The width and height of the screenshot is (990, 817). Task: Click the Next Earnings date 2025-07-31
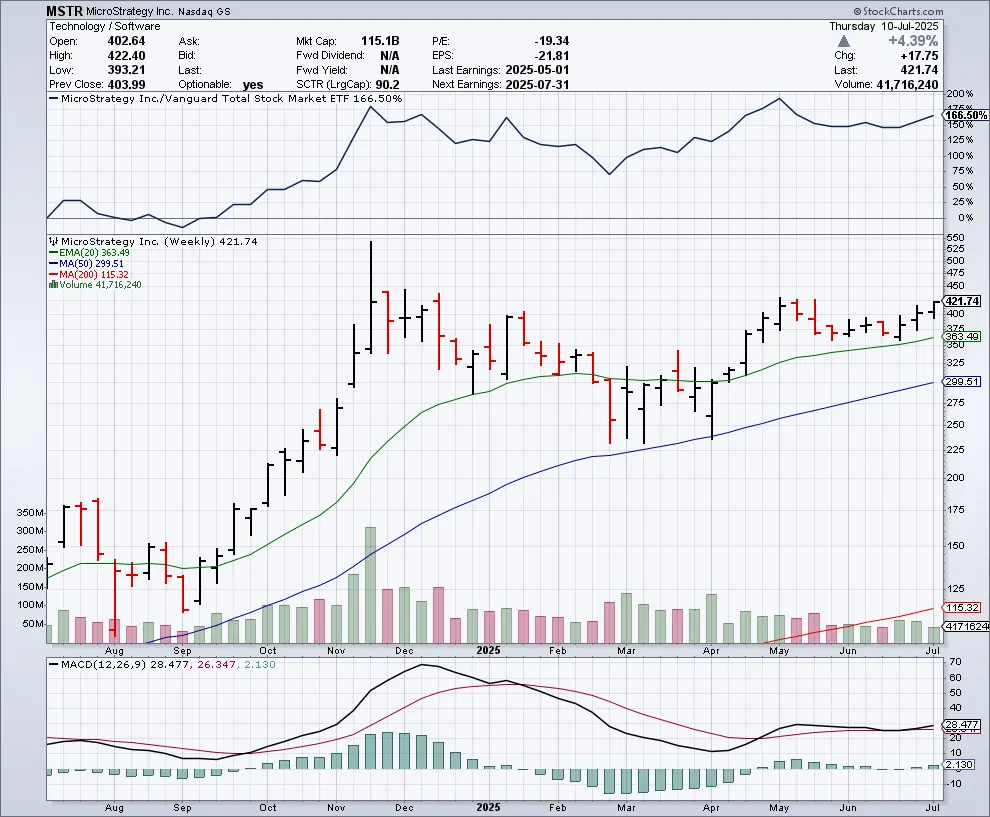click(537, 85)
